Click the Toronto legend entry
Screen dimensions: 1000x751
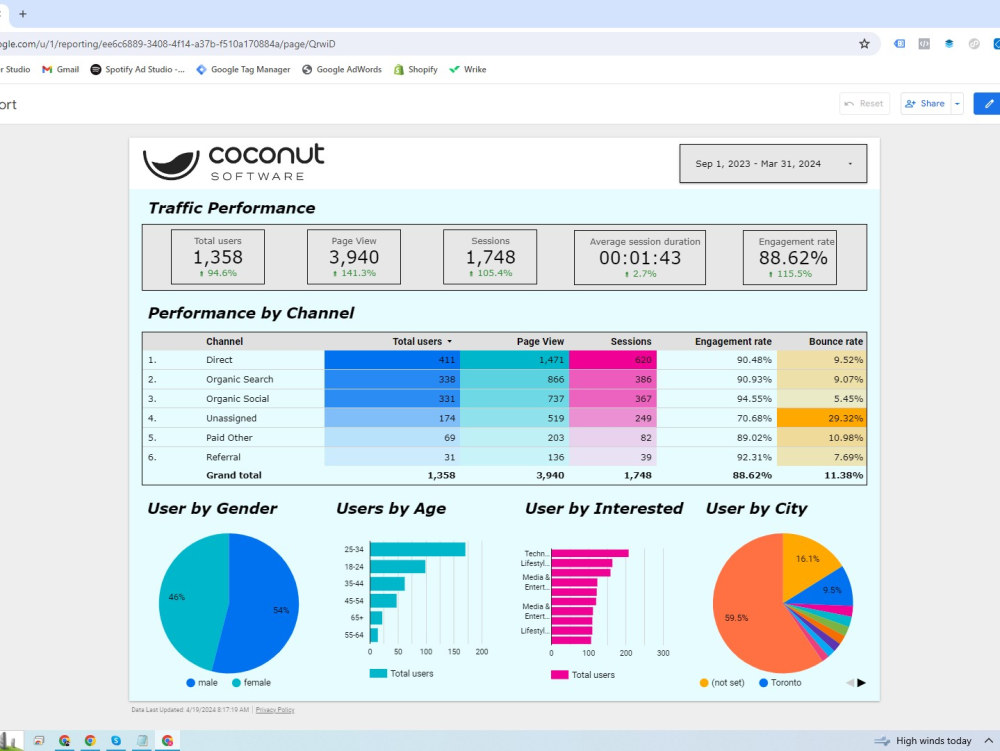(x=780, y=683)
